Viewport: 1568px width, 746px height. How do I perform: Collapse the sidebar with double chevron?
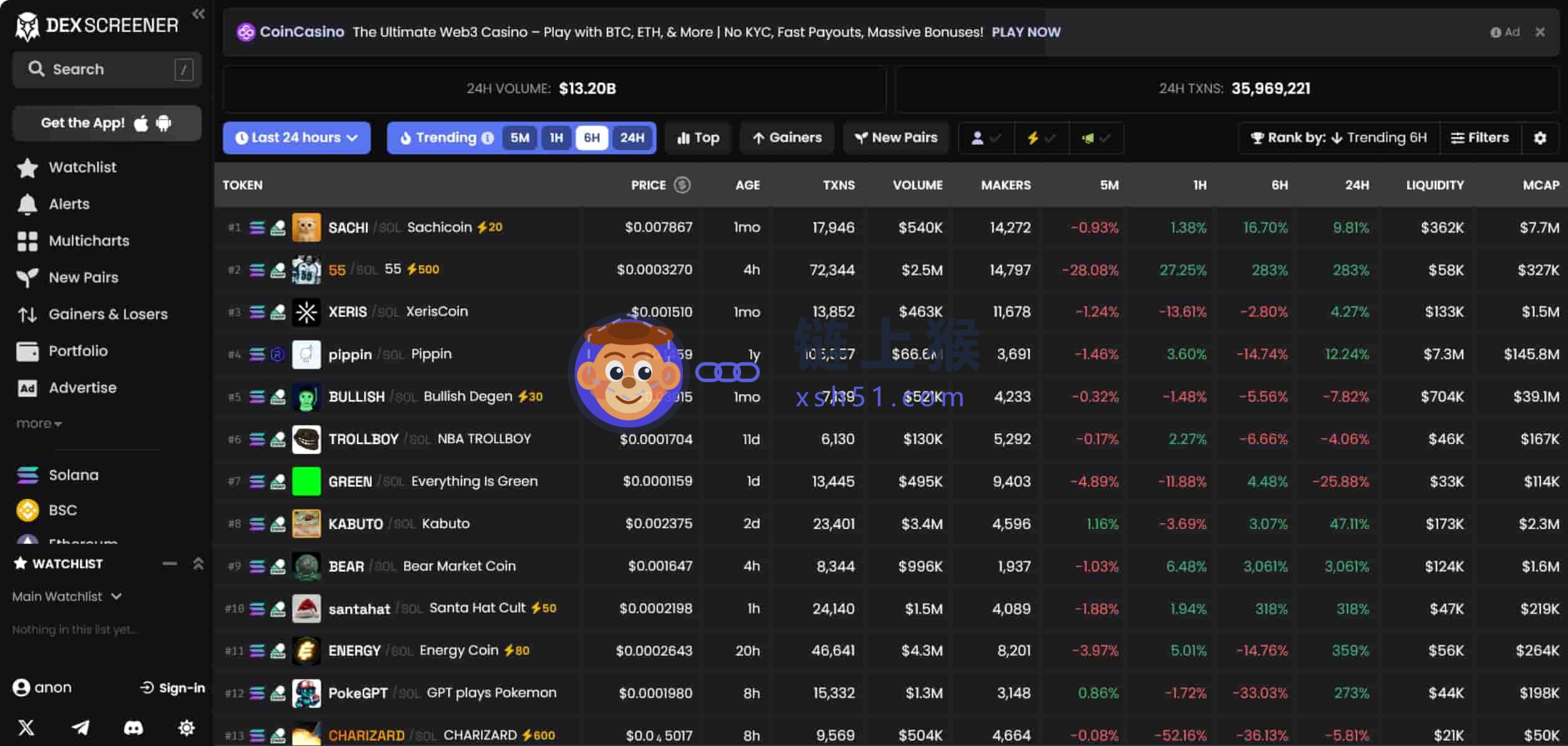[x=198, y=14]
